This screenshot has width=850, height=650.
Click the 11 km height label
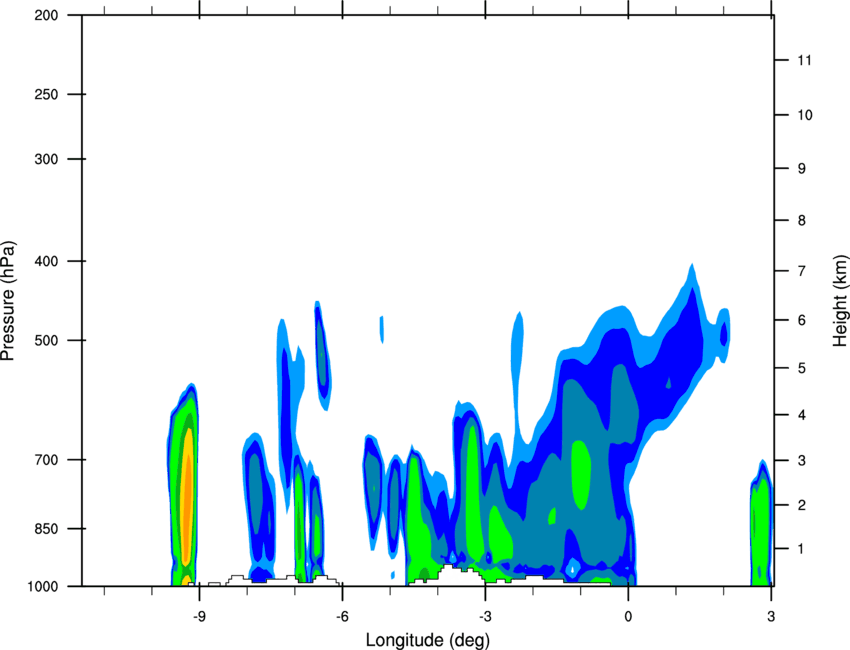[805, 60]
